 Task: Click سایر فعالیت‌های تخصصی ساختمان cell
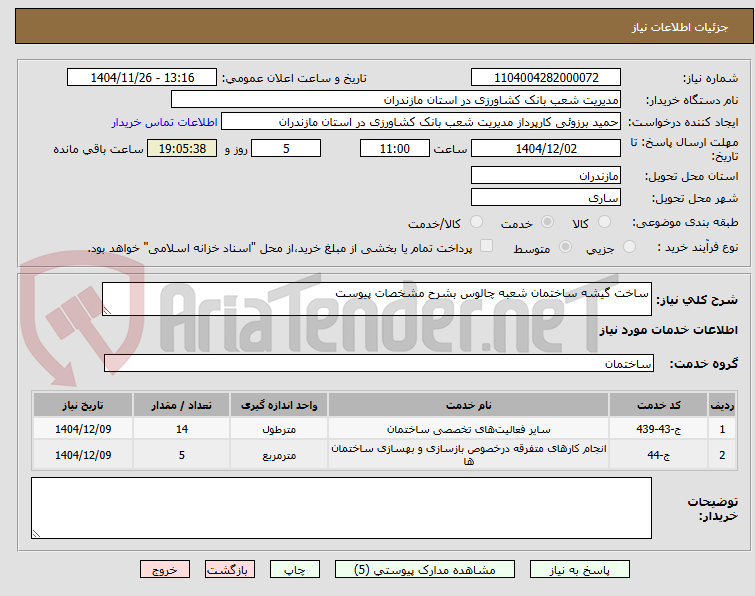pos(469,428)
